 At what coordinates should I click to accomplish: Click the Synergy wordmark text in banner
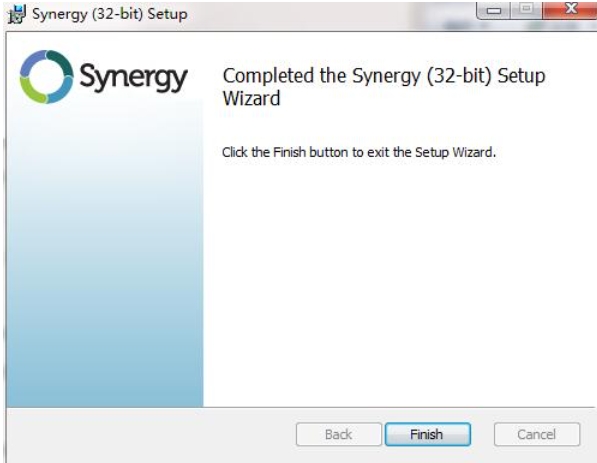[x=133, y=78]
